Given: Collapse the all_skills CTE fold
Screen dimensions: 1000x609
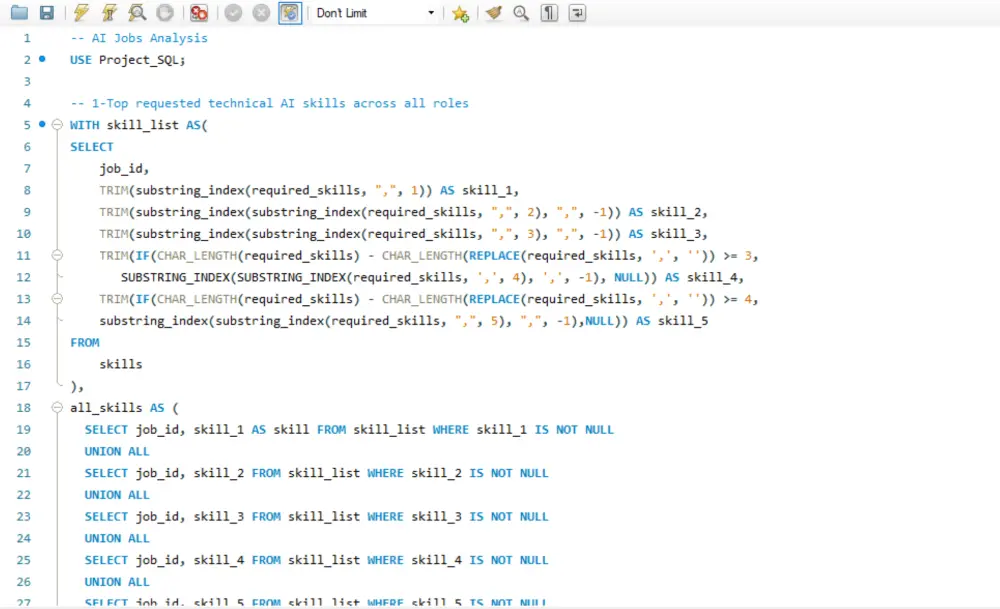Looking at the screenshot, I should click(58, 407).
